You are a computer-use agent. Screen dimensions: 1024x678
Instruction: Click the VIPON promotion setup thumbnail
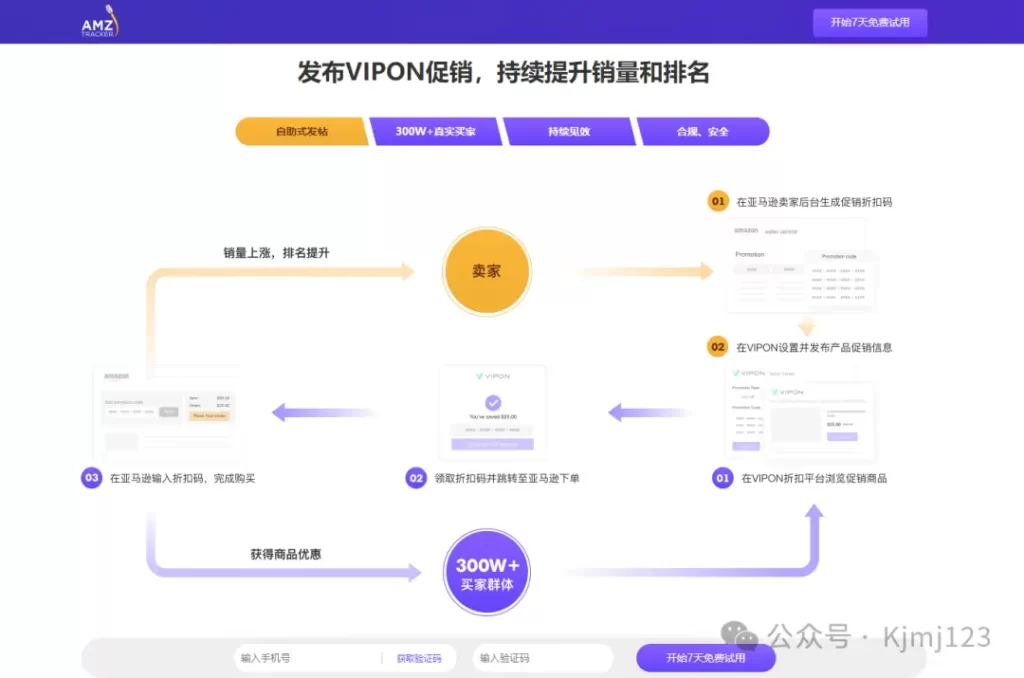point(801,413)
